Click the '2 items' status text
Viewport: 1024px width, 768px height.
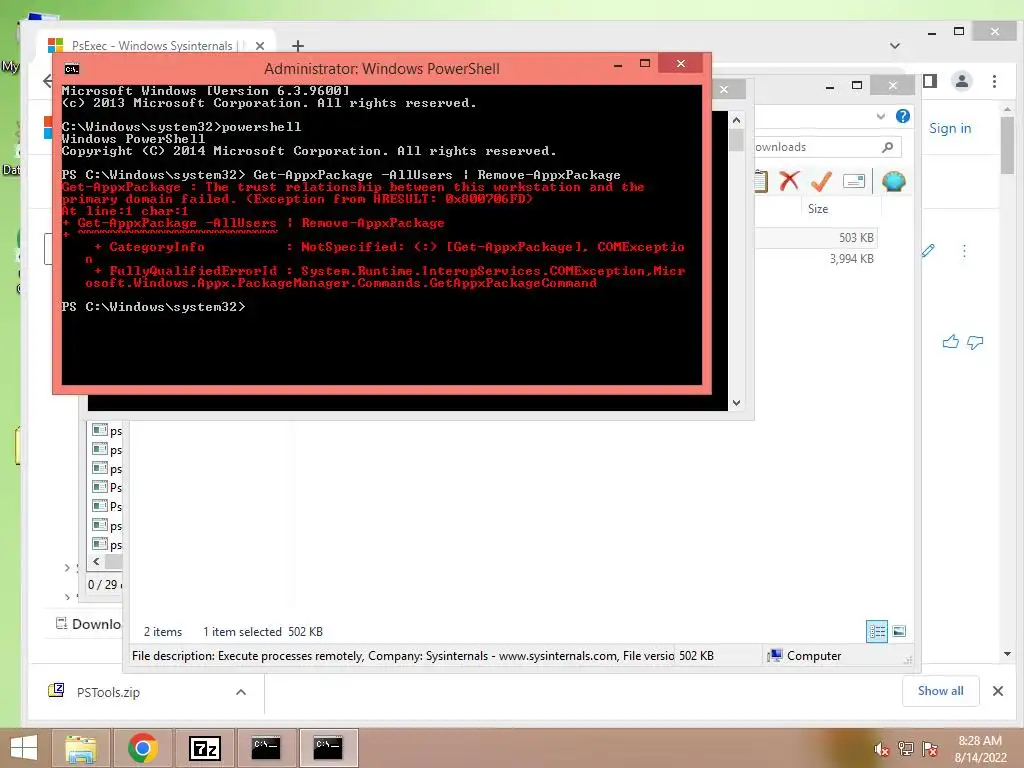pos(163,632)
